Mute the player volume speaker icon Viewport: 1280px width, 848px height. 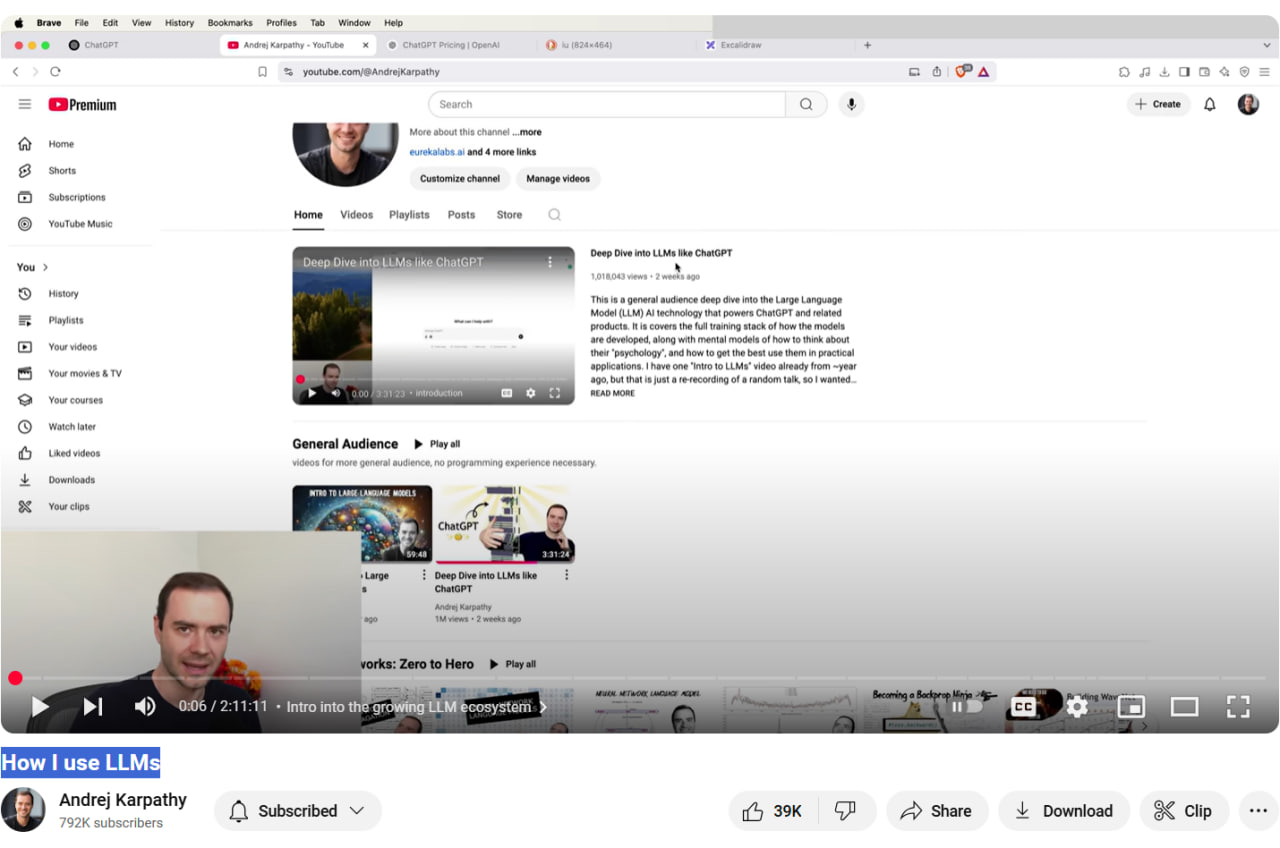(x=145, y=706)
